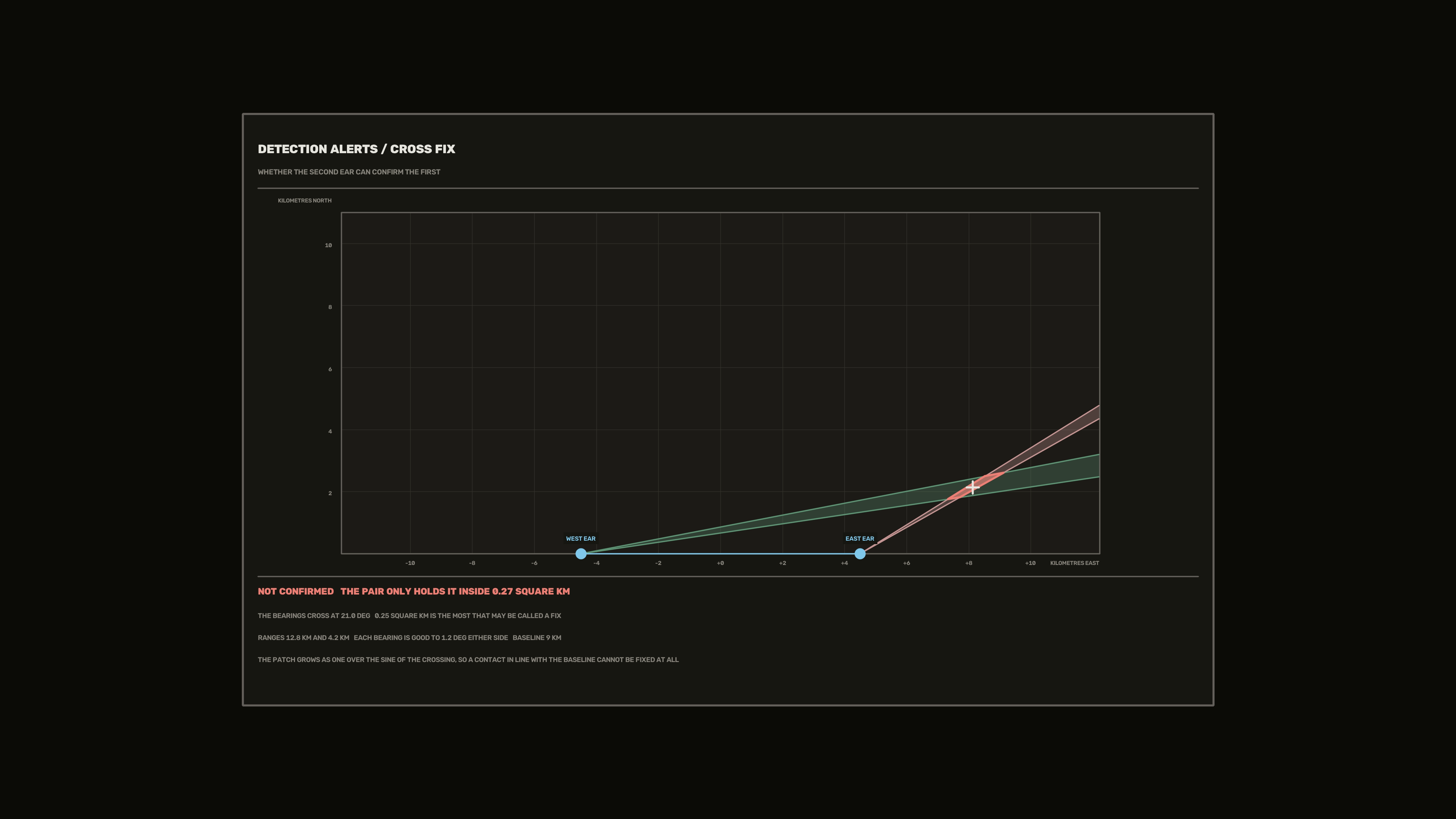Click the north-axis tick label '4'
This screenshot has width=1456, height=819.
pos(330,431)
